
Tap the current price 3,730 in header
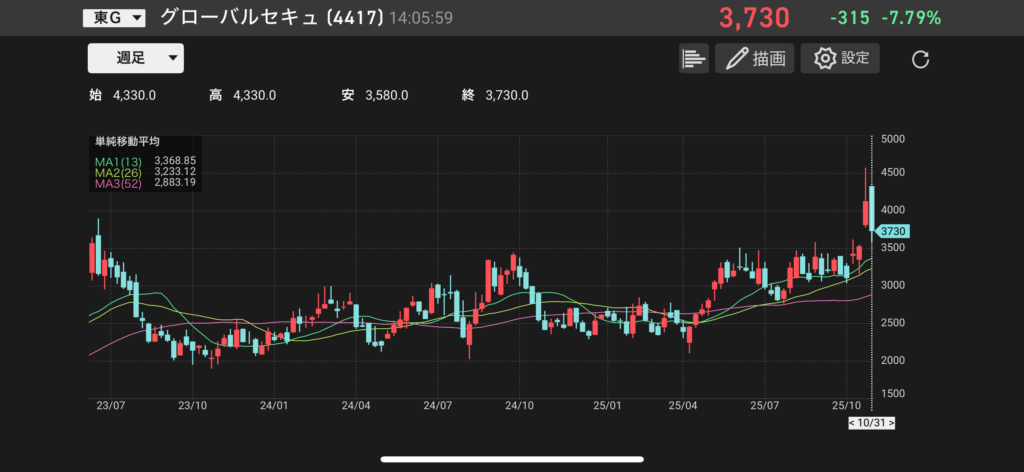[753, 18]
